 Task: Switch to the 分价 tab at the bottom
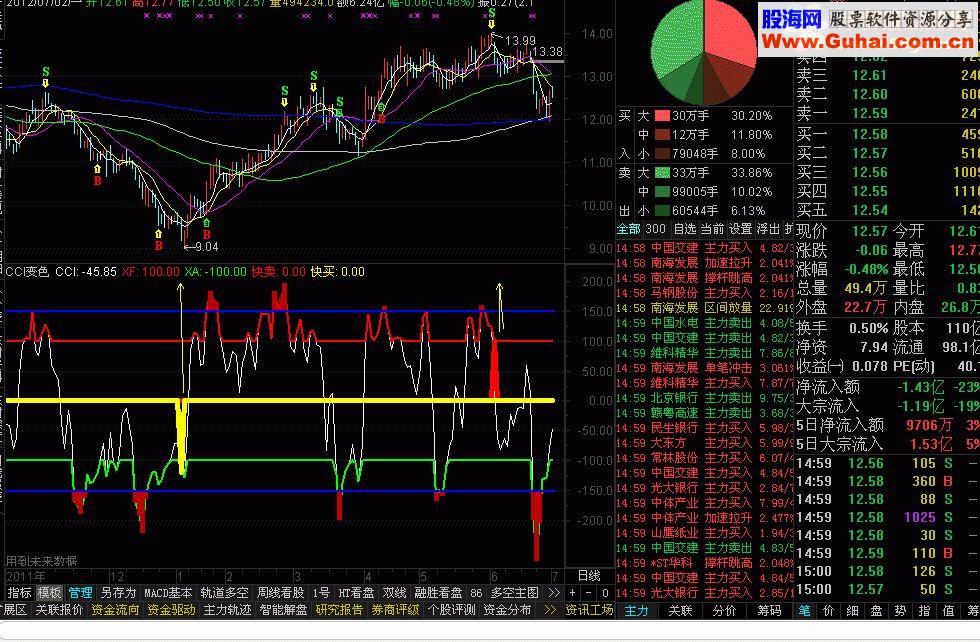[724, 611]
